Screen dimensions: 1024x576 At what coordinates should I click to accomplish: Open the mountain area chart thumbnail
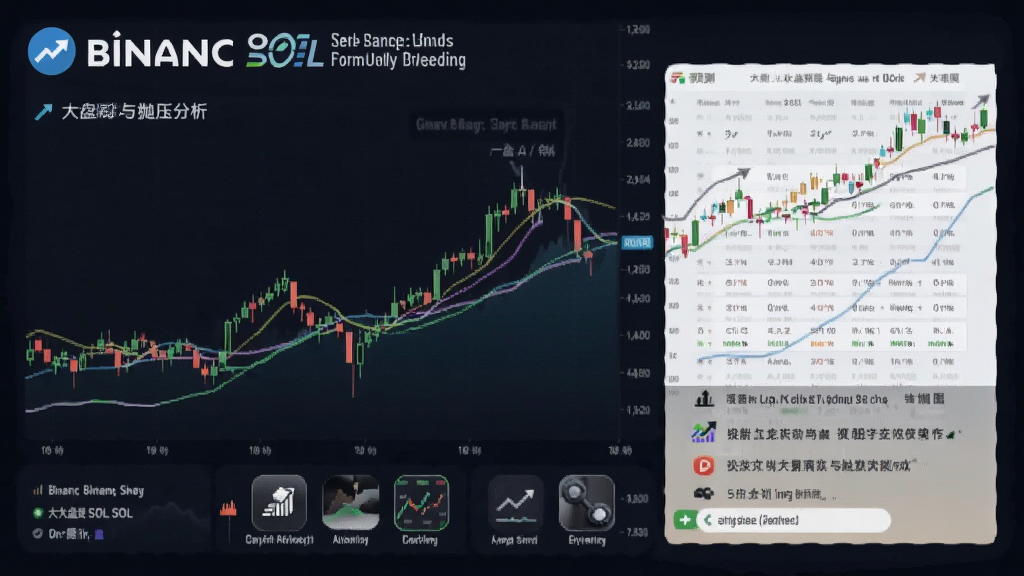351,502
